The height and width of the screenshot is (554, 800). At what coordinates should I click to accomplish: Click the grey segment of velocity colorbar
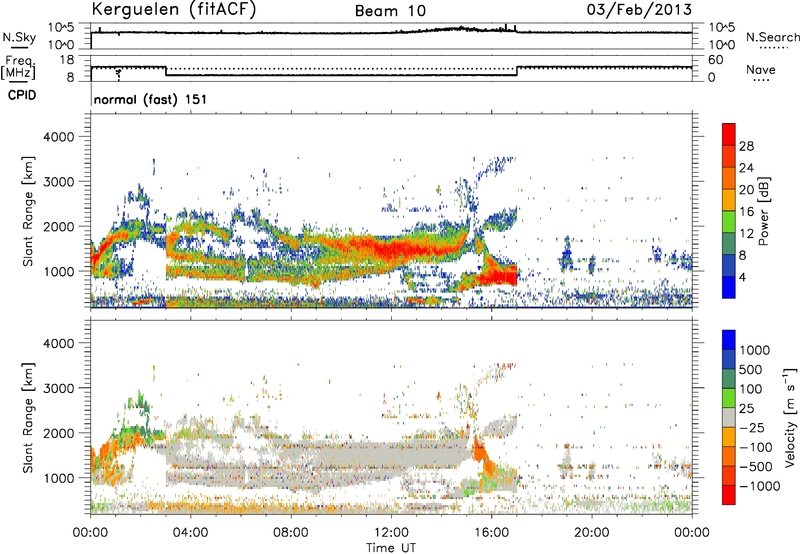tap(729, 417)
